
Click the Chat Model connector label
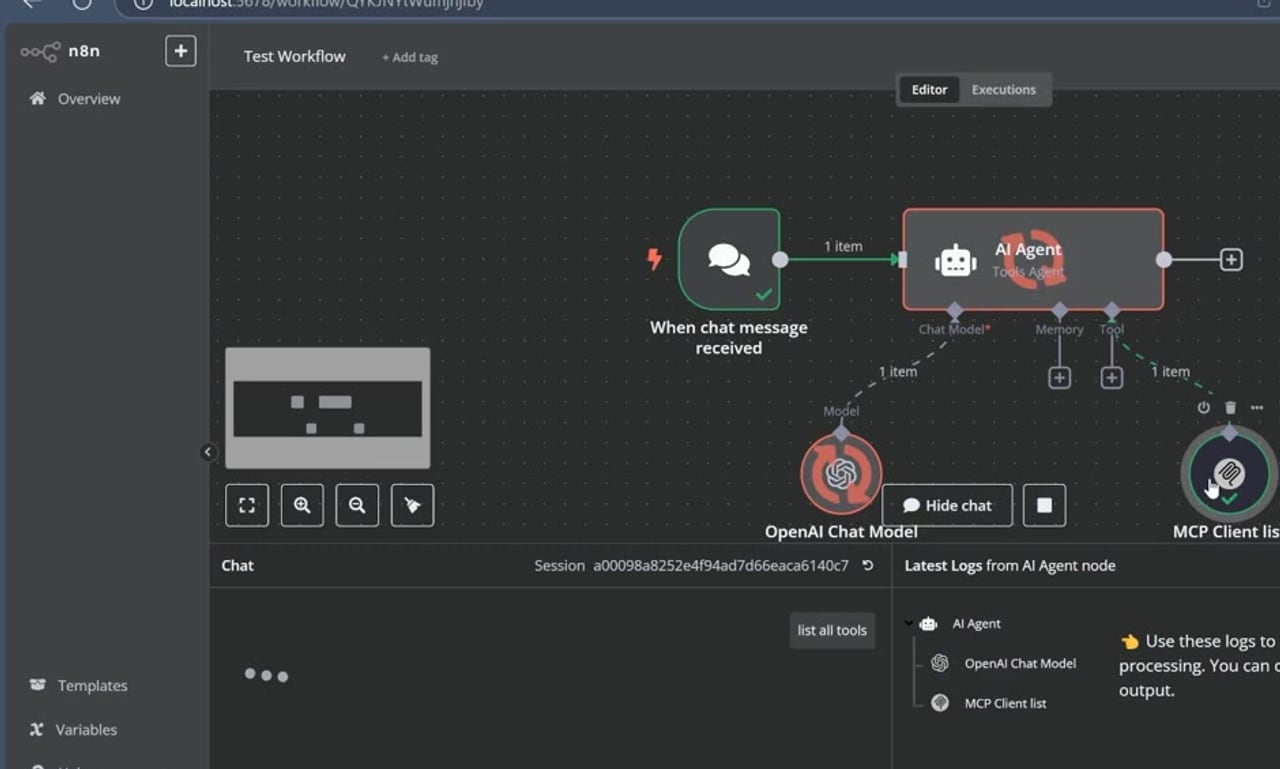tap(954, 329)
